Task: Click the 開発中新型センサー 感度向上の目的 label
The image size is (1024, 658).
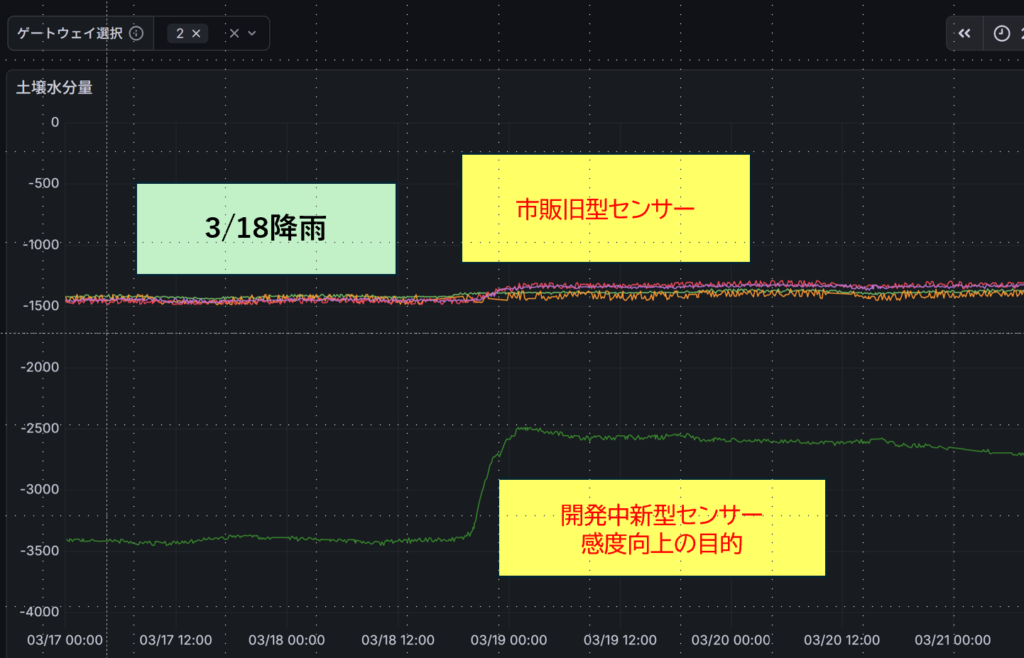Action: [661, 528]
